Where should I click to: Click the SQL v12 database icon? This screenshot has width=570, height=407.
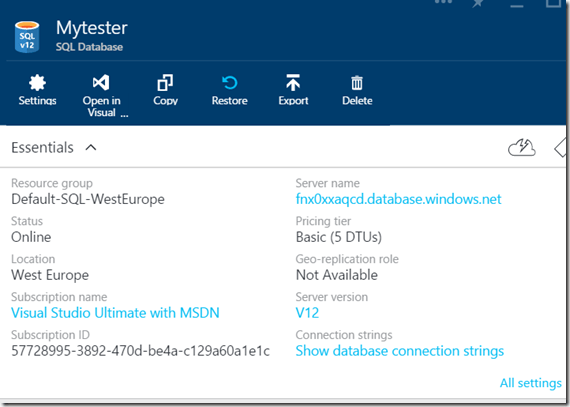27,37
